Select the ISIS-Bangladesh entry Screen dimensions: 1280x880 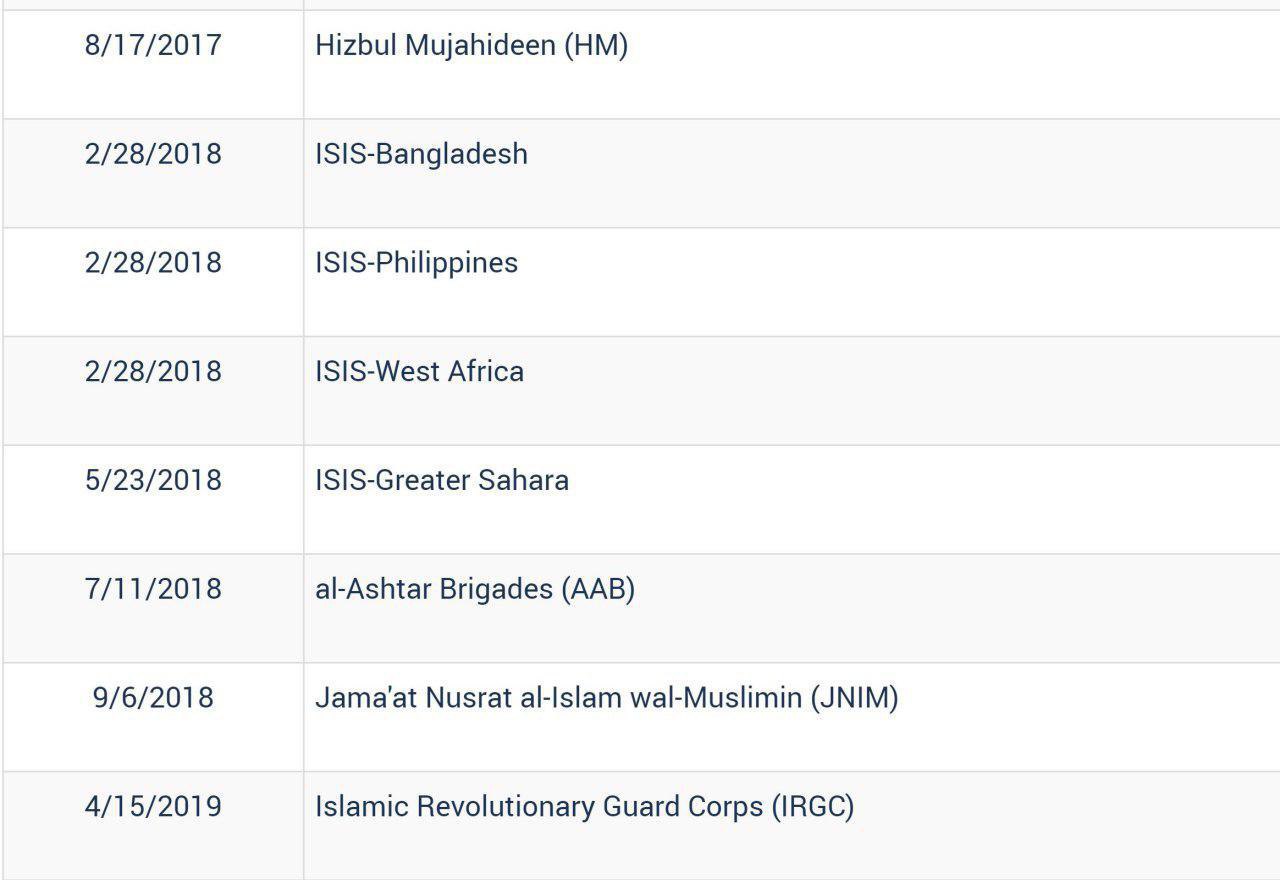(x=421, y=154)
